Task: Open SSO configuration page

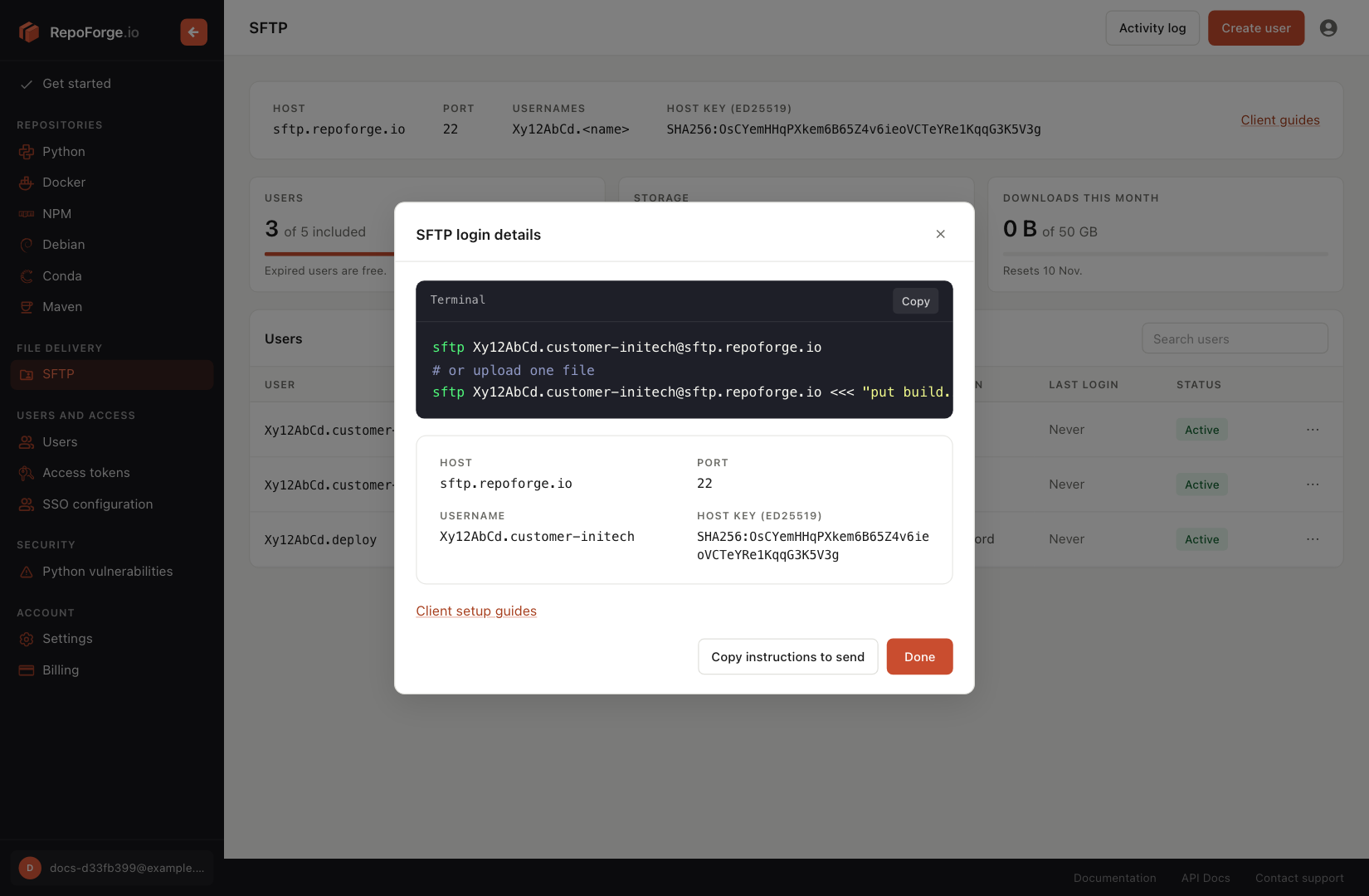Action: pos(98,504)
